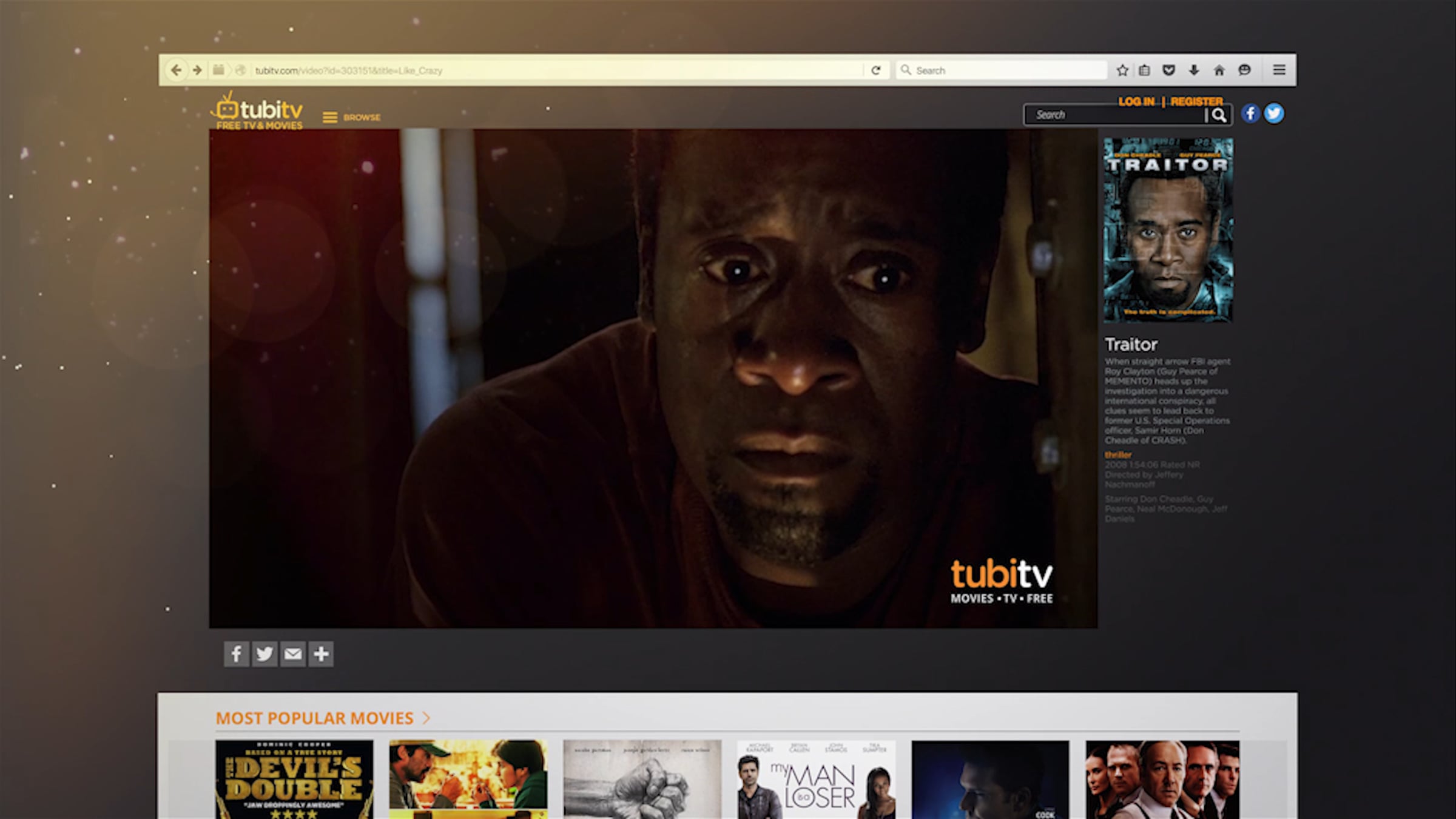Image resolution: width=1456 pixels, height=819 pixels.
Task: Open more sharing options with plus button
Action: coord(321,654)
